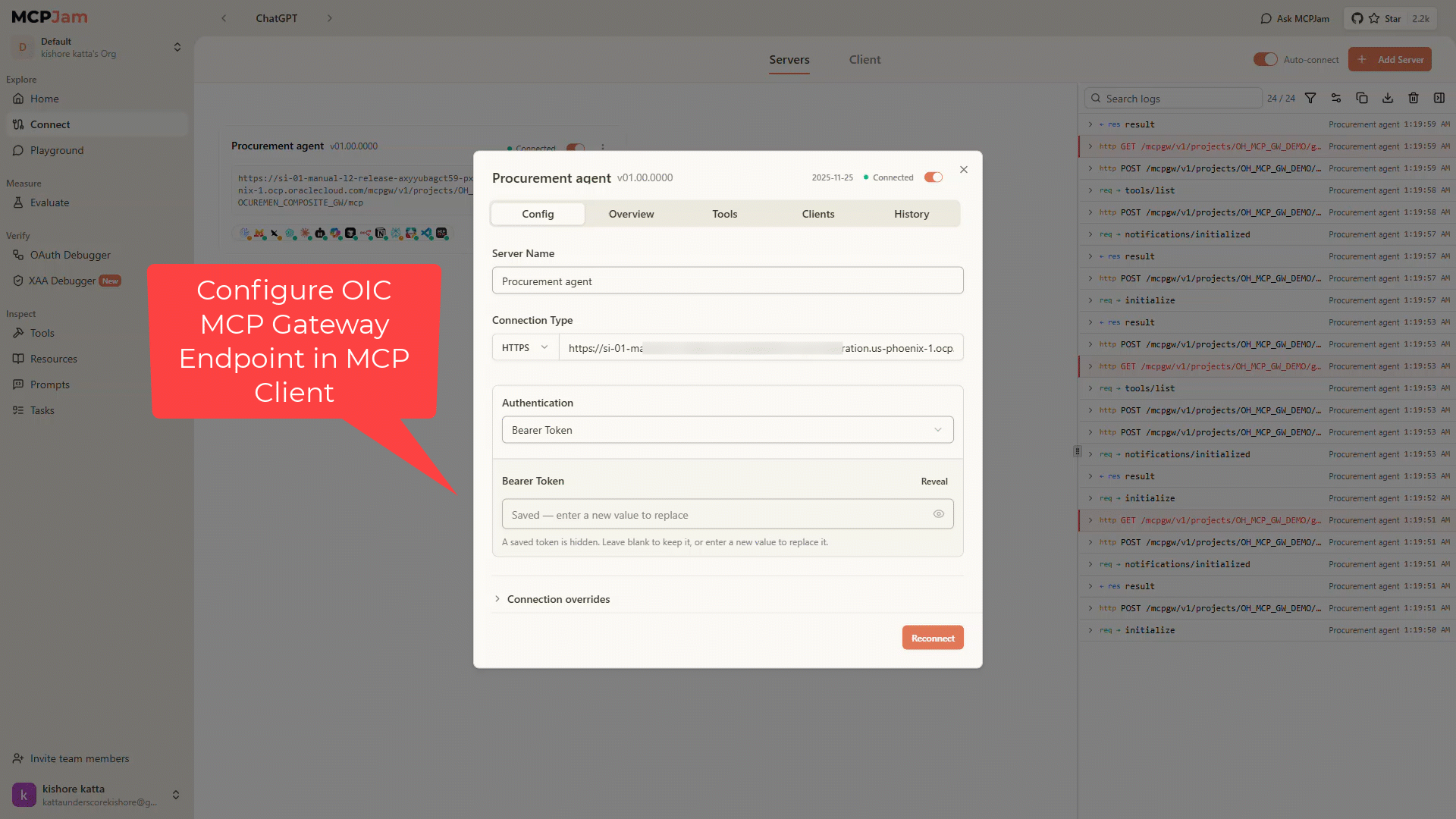
Task: Open the server card three-dot menu
Action: [x=603, y=148]
